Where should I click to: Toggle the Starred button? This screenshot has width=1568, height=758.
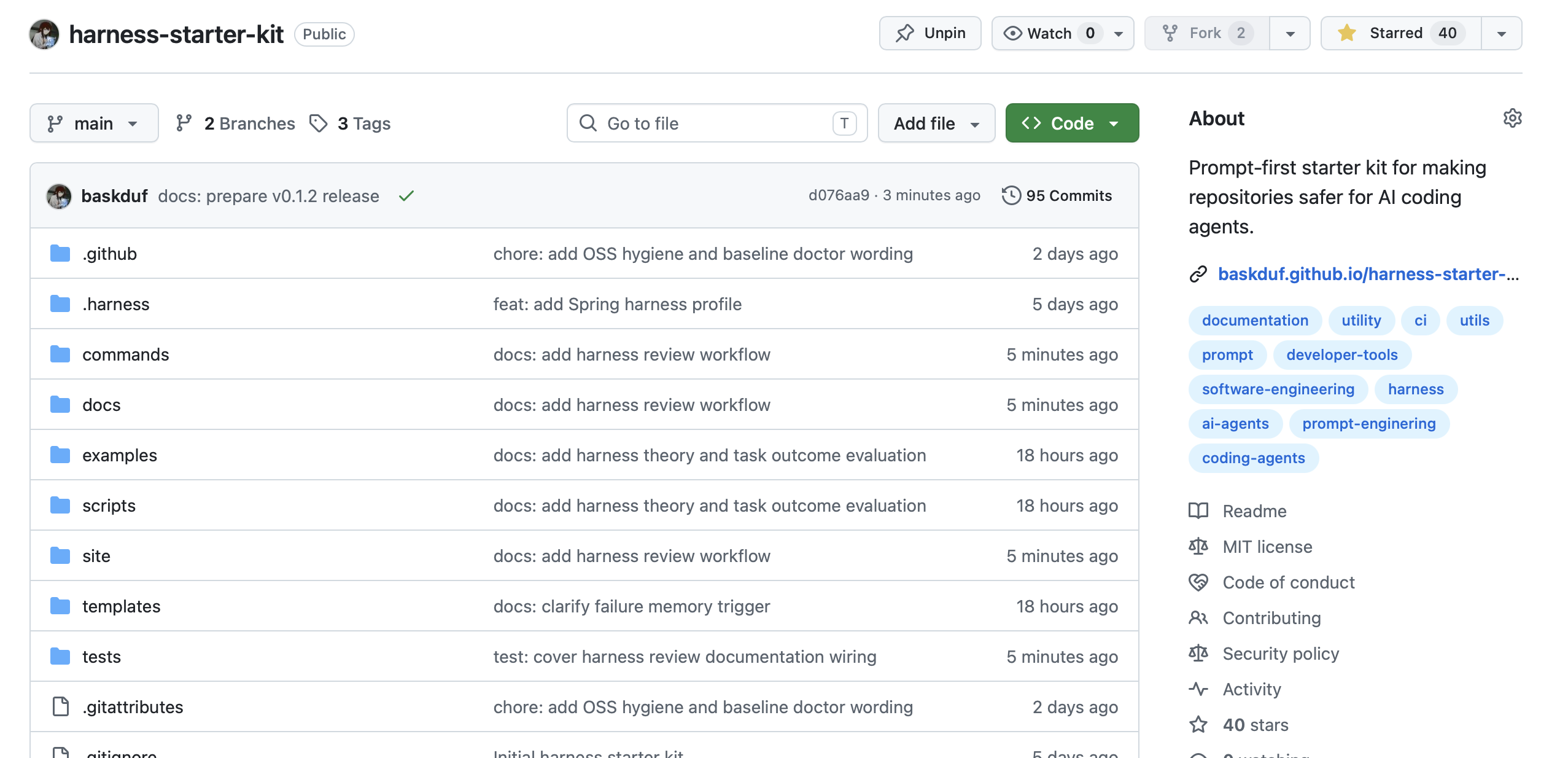[x=1400, y=33]
